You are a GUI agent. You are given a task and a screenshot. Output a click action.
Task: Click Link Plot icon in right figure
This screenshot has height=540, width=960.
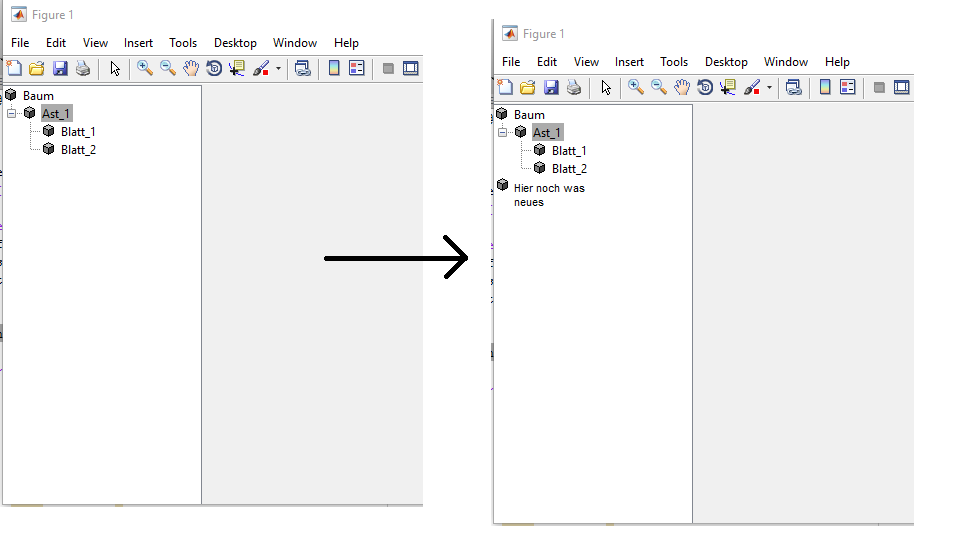tap(794, 87)
